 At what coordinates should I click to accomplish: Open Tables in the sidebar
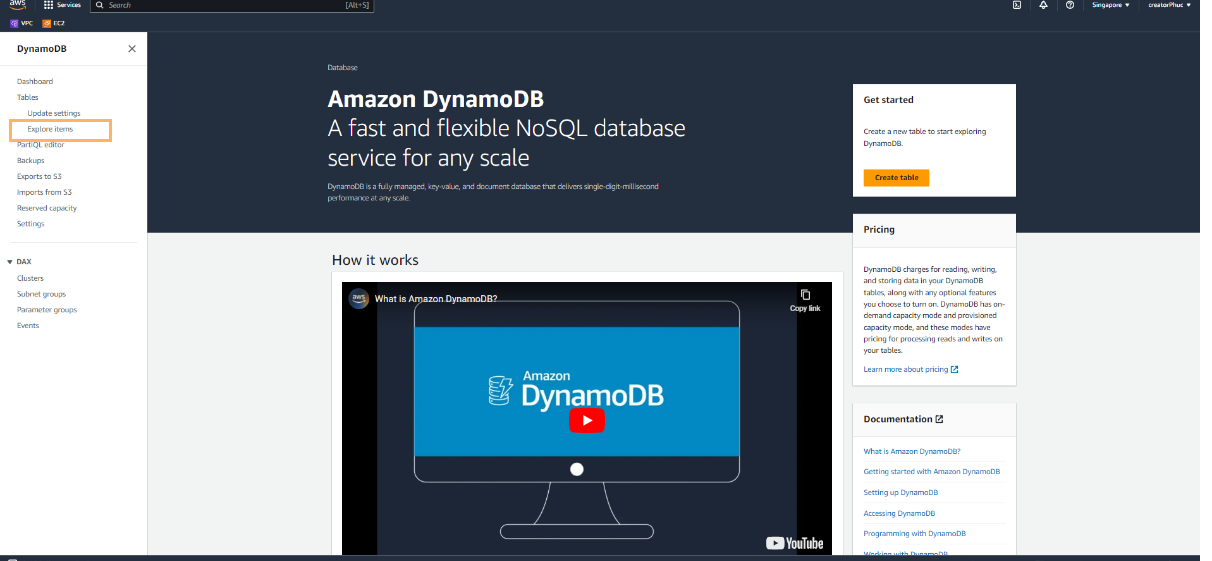click(x=28, y=97)
